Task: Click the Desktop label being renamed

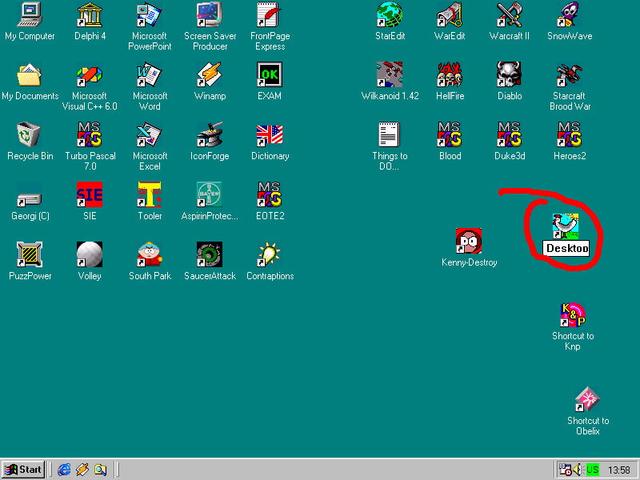Action: 566,248
